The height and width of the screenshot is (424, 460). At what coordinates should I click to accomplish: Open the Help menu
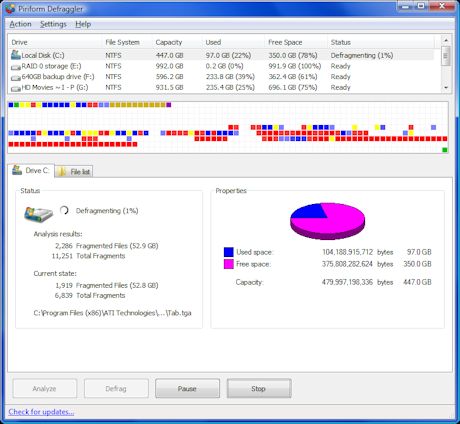(x=83, y=24)
